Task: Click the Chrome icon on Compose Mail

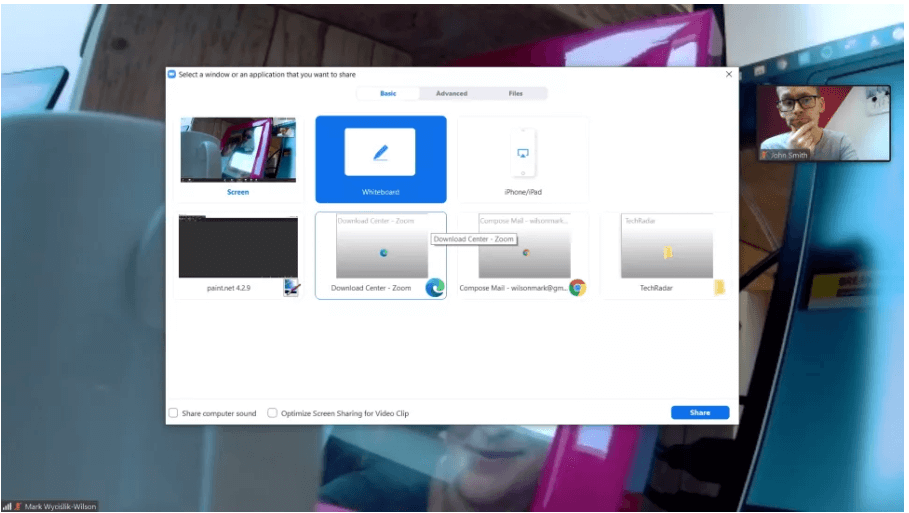Action: coord(577,288)
